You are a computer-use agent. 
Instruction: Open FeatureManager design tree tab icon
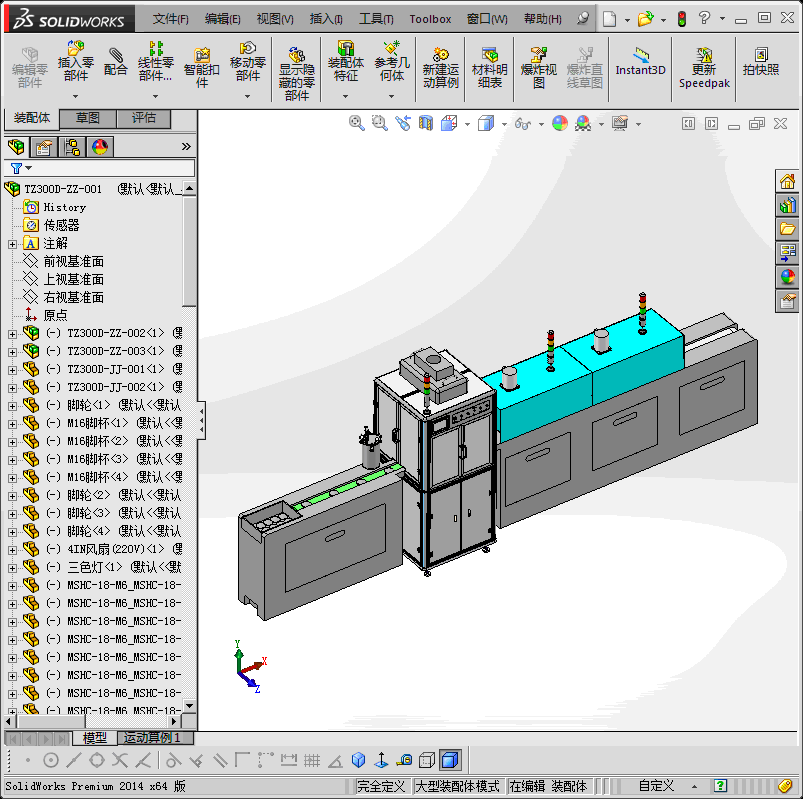coord(16,147)
